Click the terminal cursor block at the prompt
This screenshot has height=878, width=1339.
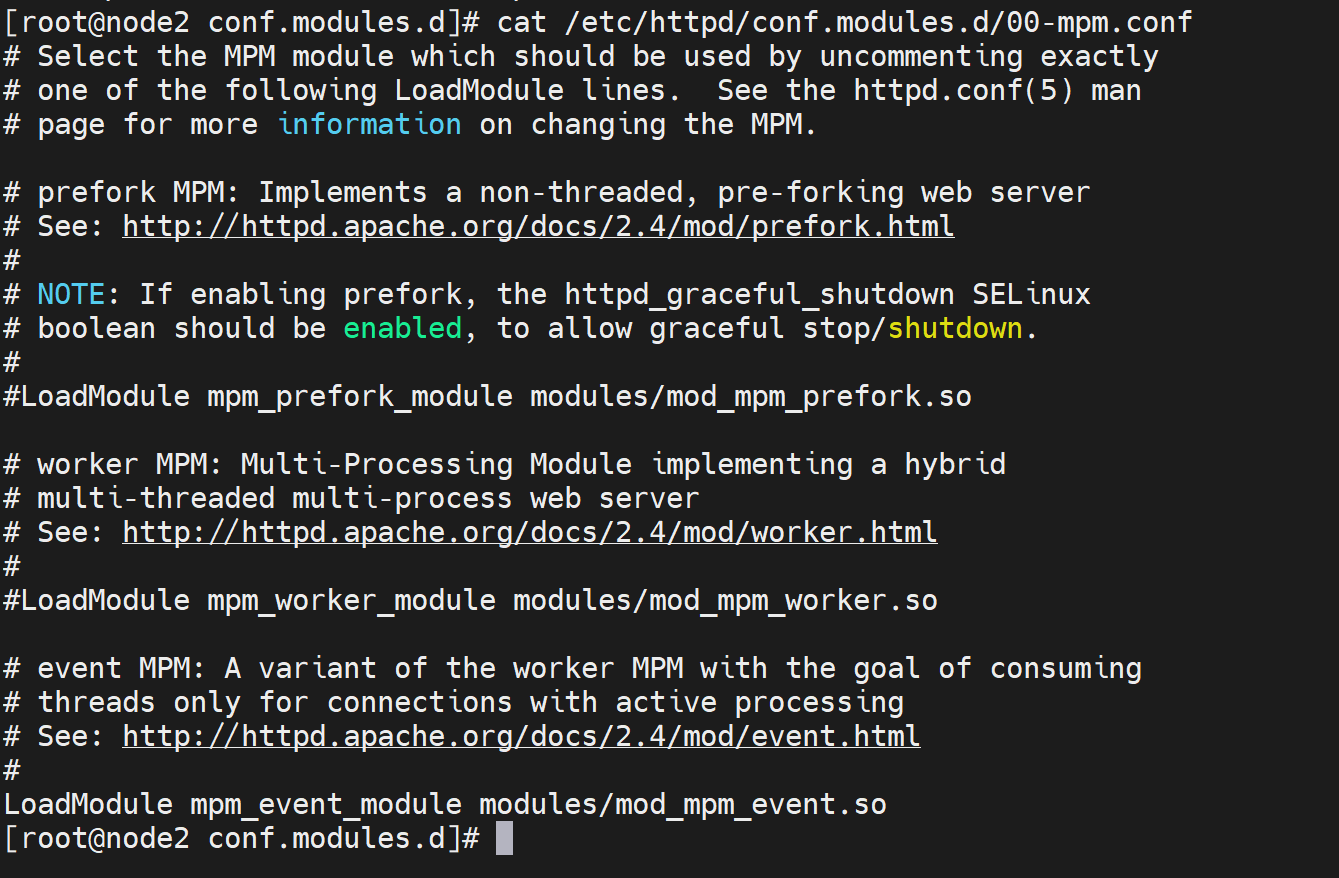pyautogui.click(x=504, y=838)
